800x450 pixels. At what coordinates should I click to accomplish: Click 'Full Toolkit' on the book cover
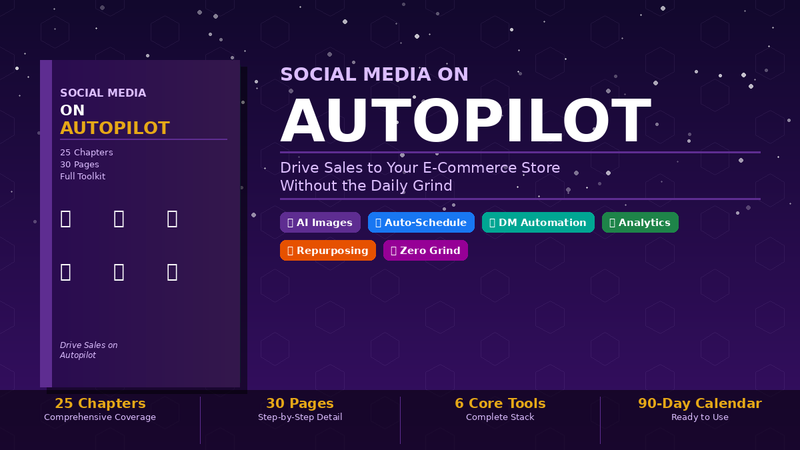[x=83, y=176]
